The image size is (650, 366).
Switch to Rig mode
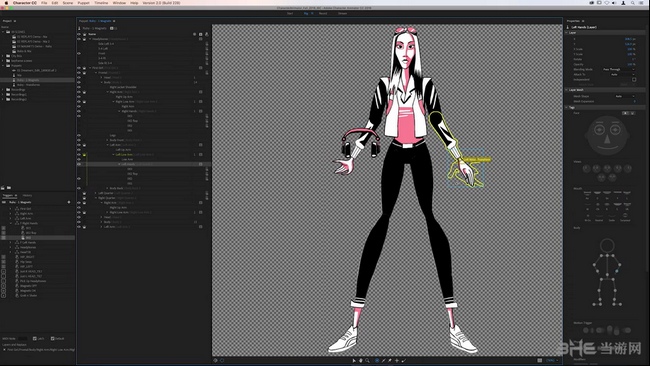[306, 13]
